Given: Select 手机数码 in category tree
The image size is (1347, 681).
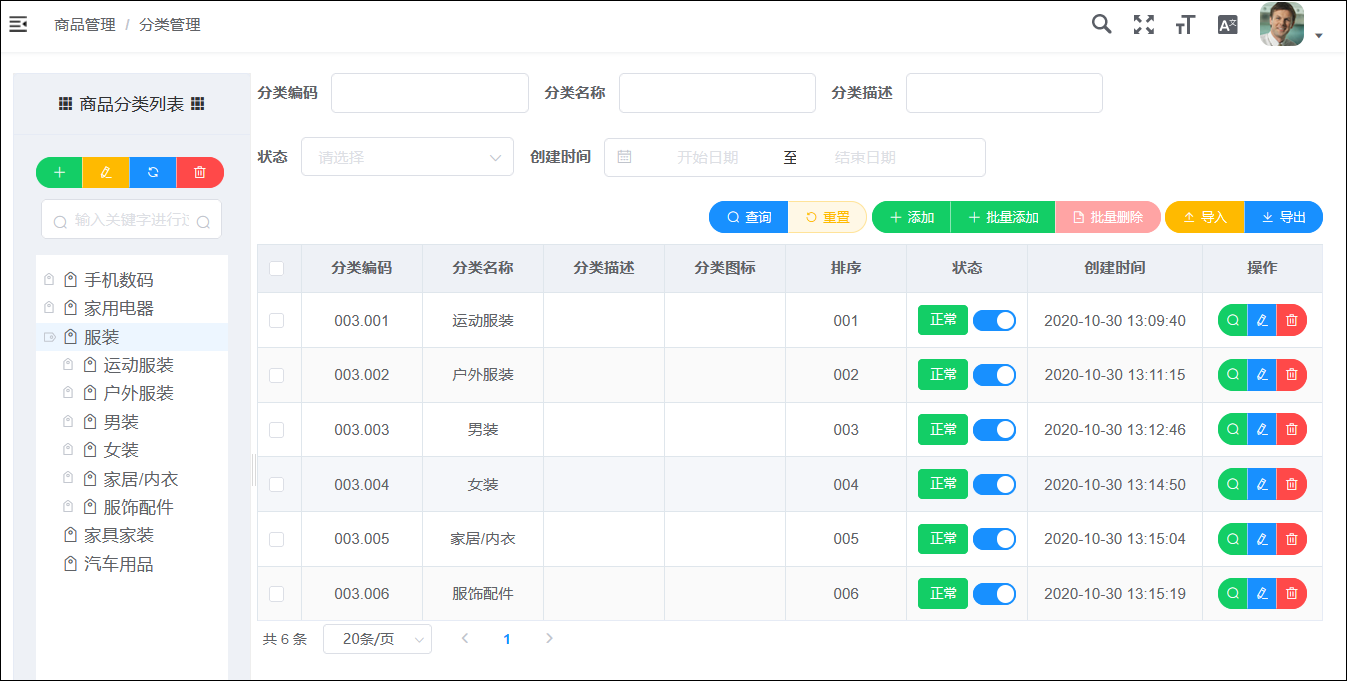Looking at the screenshot, I should coord(118,280).
